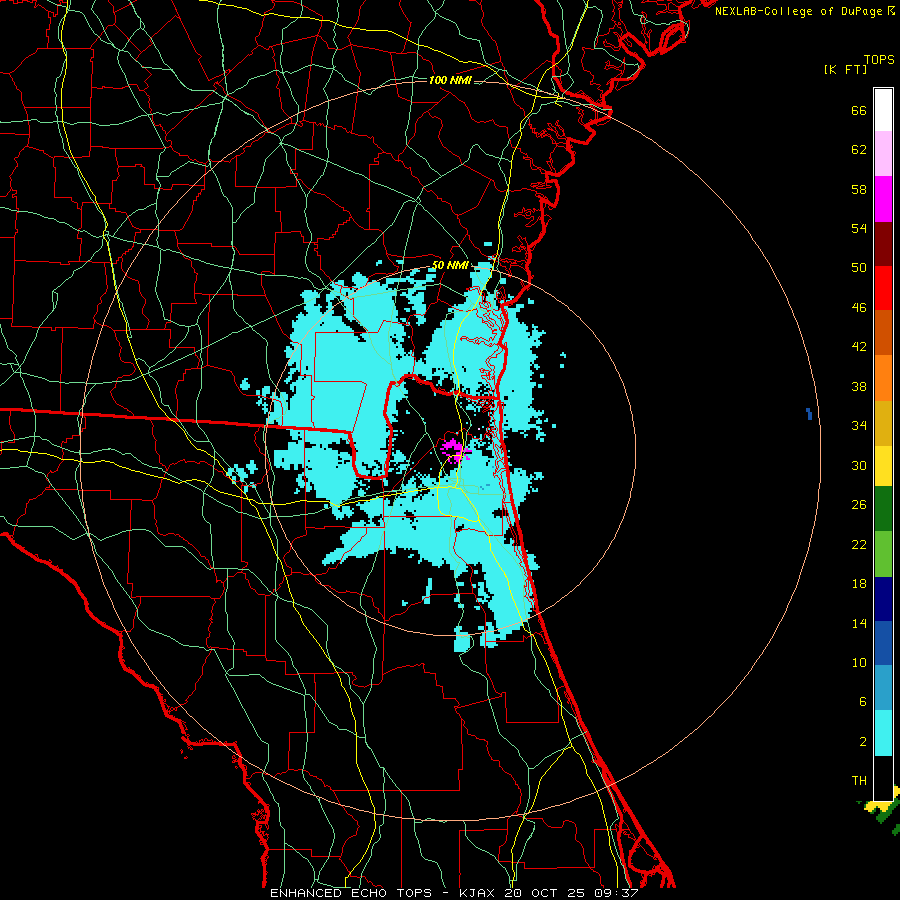
Task: Click the '14' legend value label
Action: click(x=859, y=624)
